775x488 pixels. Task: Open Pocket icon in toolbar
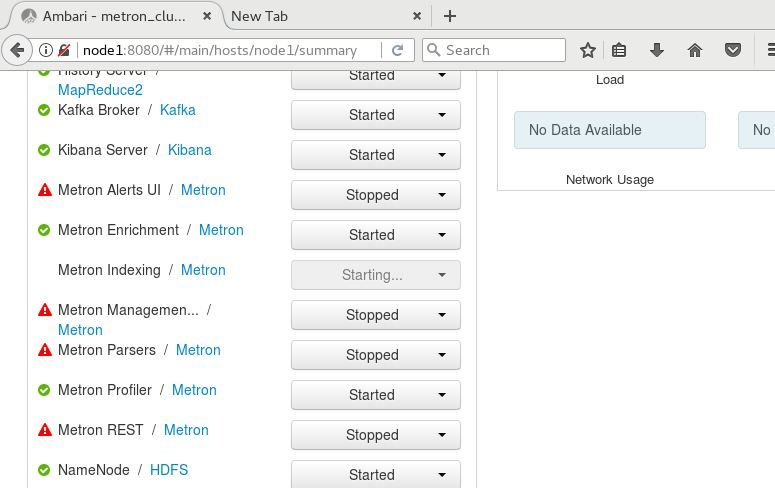click(x=732, y=50)
